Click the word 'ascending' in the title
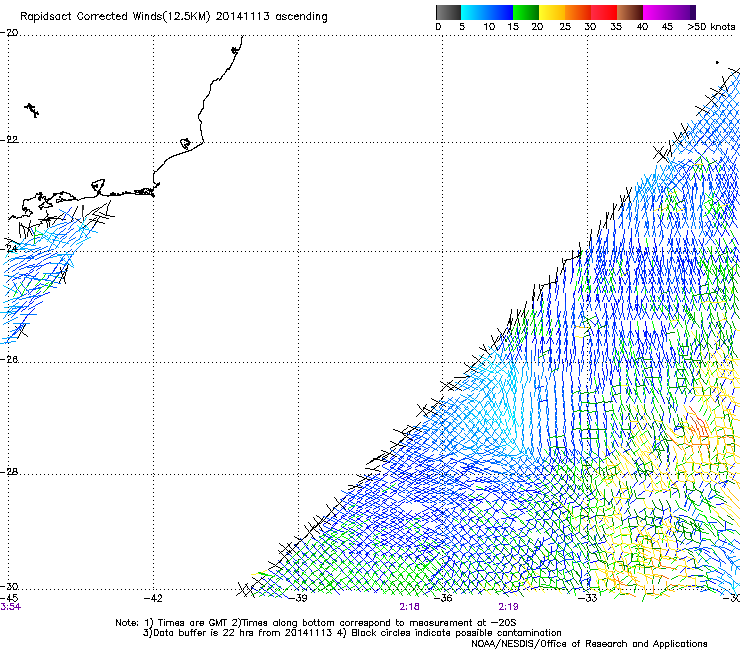Viewport: 740px width, 650px height. (x=301, y=17)
